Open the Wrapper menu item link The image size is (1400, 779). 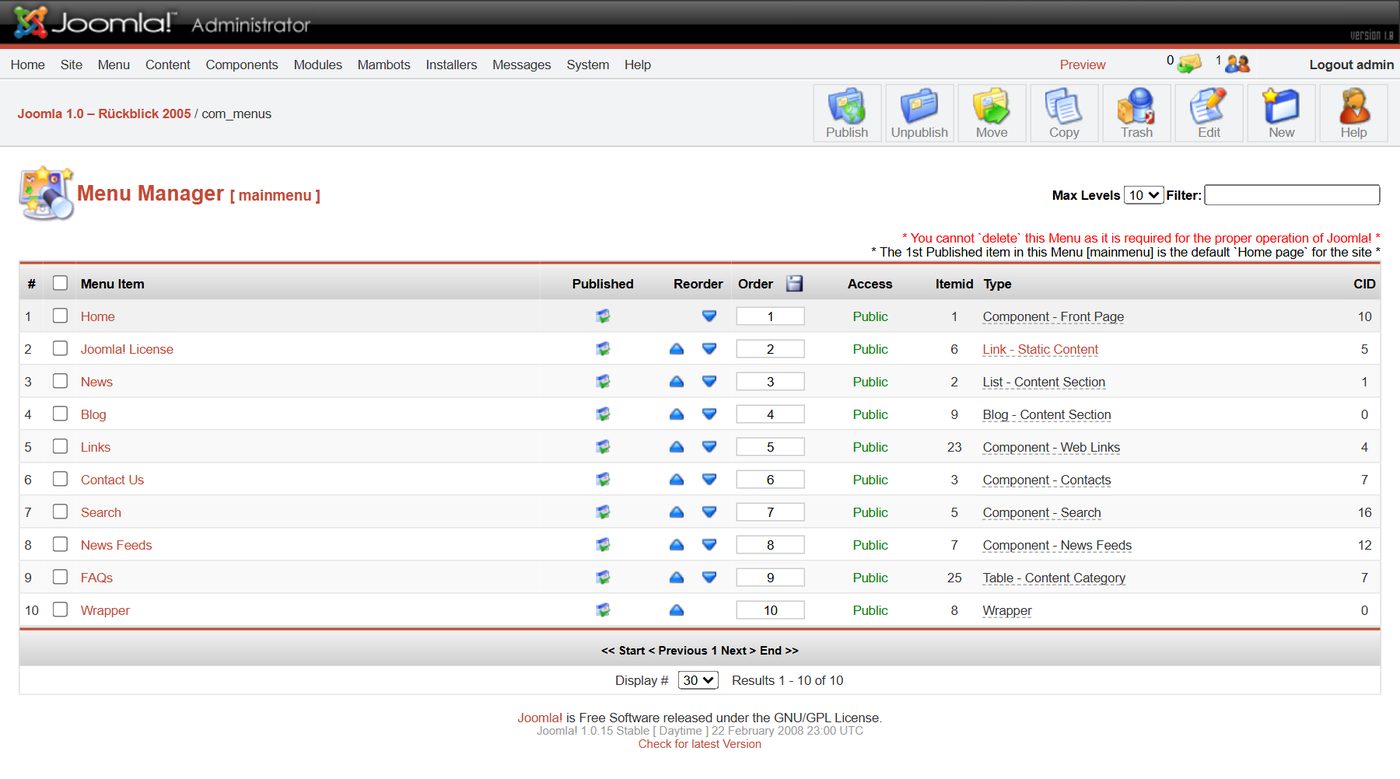tap(105, 610)
